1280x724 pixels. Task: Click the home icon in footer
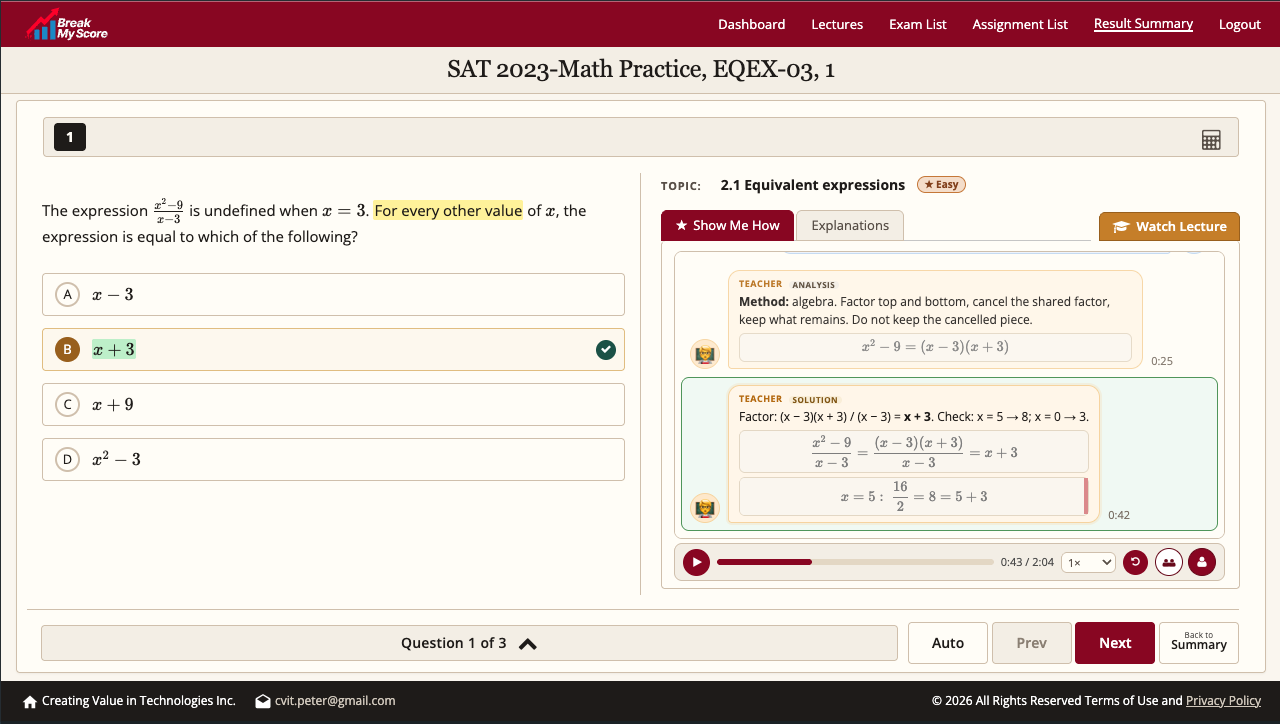(x=30, y=701)
